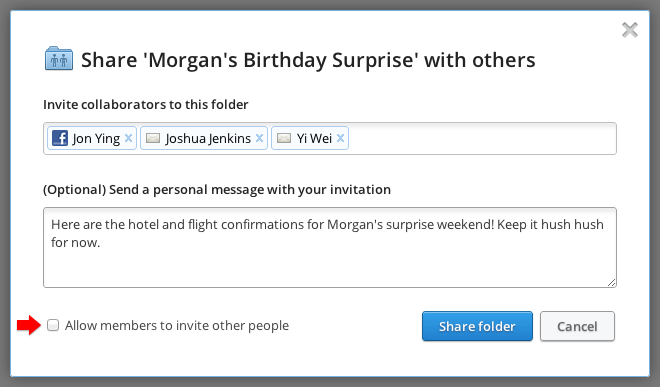660x387 pixels.
Task: Click inside the personal message text area
Action: click(x=330, y=248)
